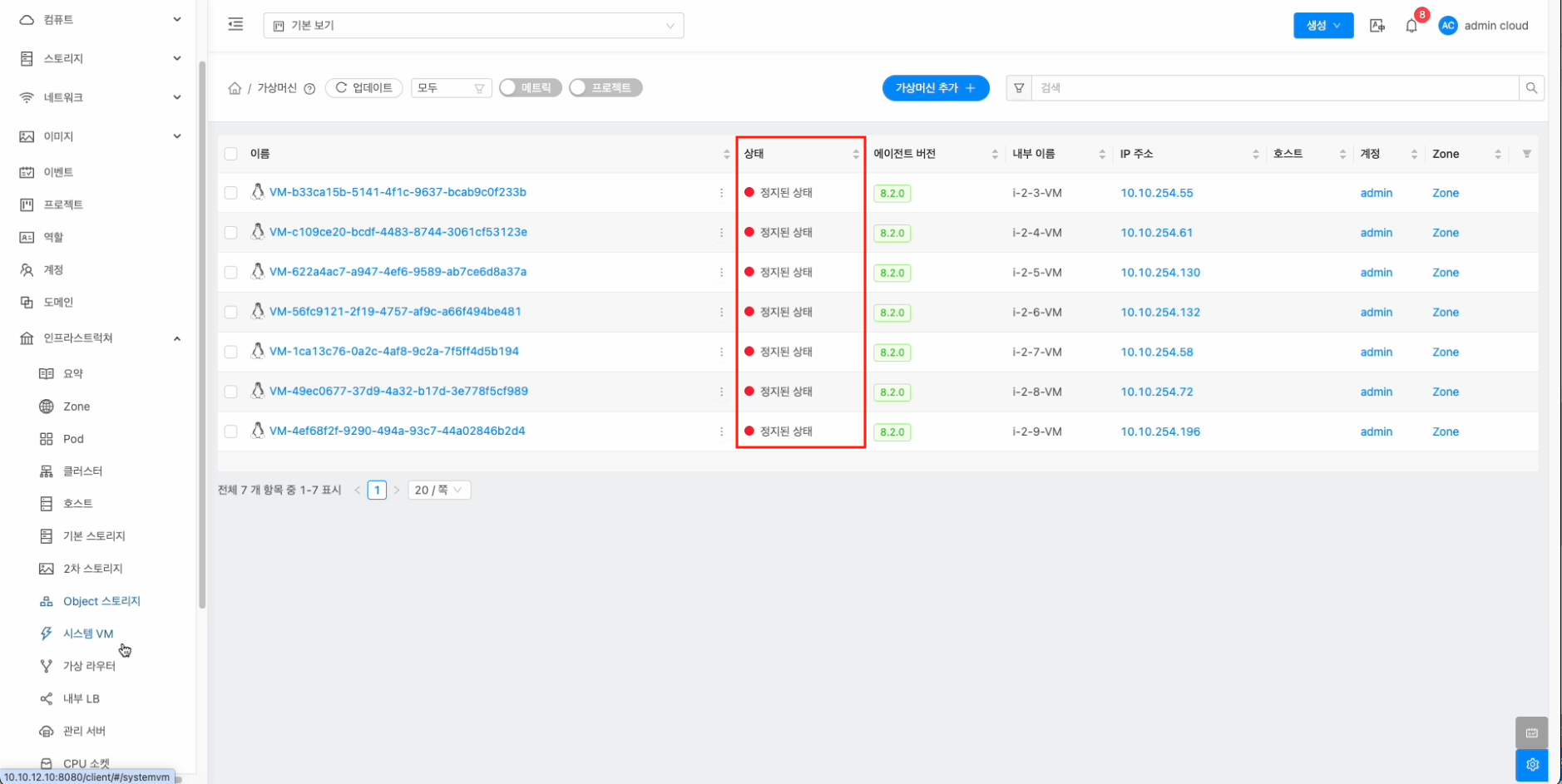Screen dimensions: 1562x784
Task: Click the notification bell icon
Action: point(1411,26)
